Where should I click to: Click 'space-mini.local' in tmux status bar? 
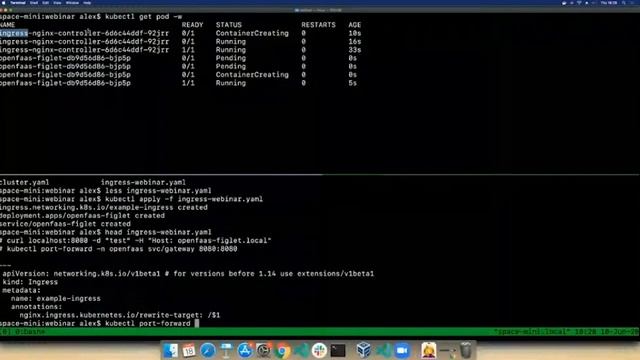(x=532, y=332)
